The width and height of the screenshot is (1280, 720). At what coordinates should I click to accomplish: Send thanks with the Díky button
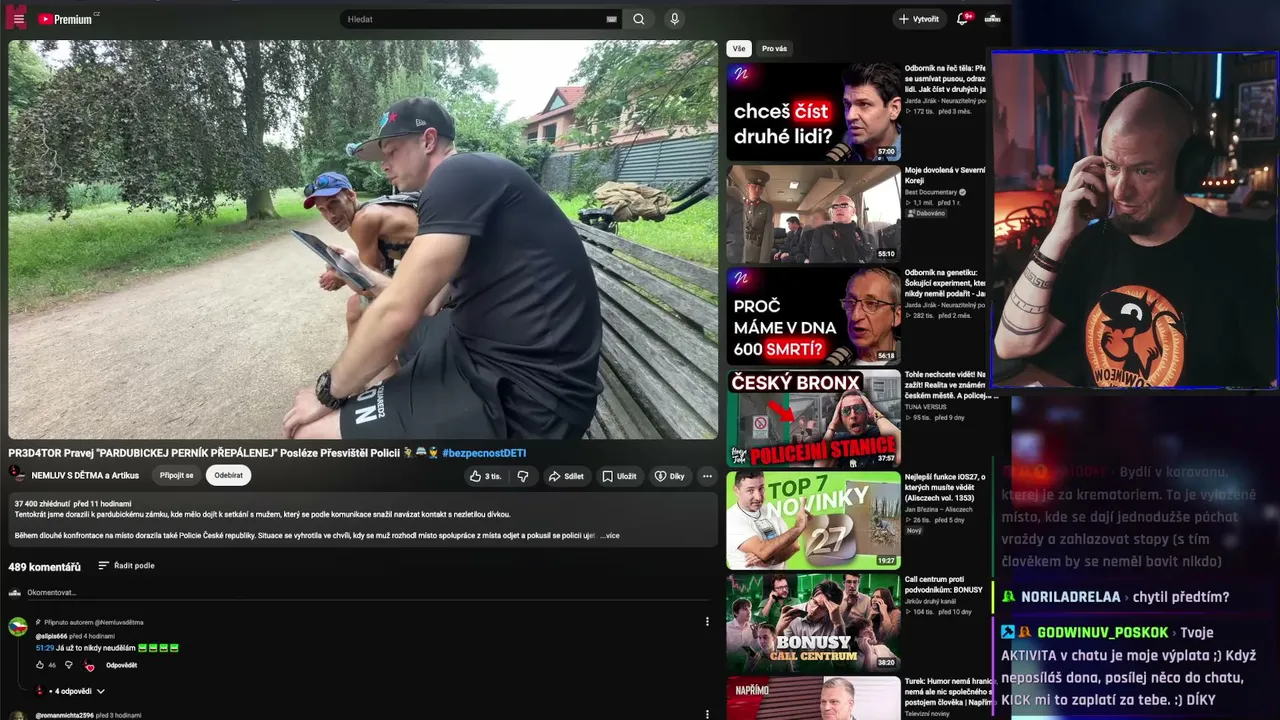[x=670, y=476]
